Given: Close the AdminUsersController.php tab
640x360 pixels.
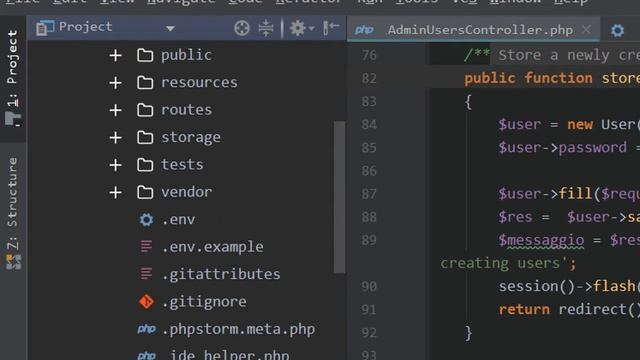Looking at the screenshot, I should point(586,29).
